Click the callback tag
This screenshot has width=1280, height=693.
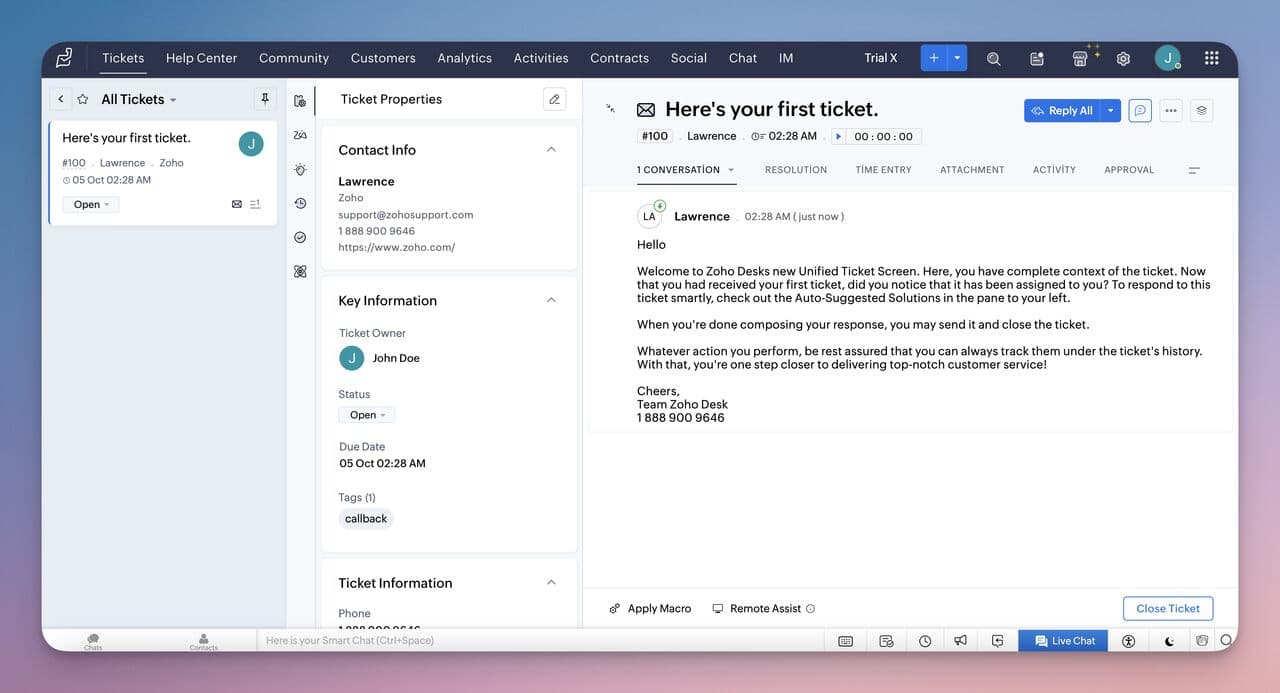[x=366, y=519]
